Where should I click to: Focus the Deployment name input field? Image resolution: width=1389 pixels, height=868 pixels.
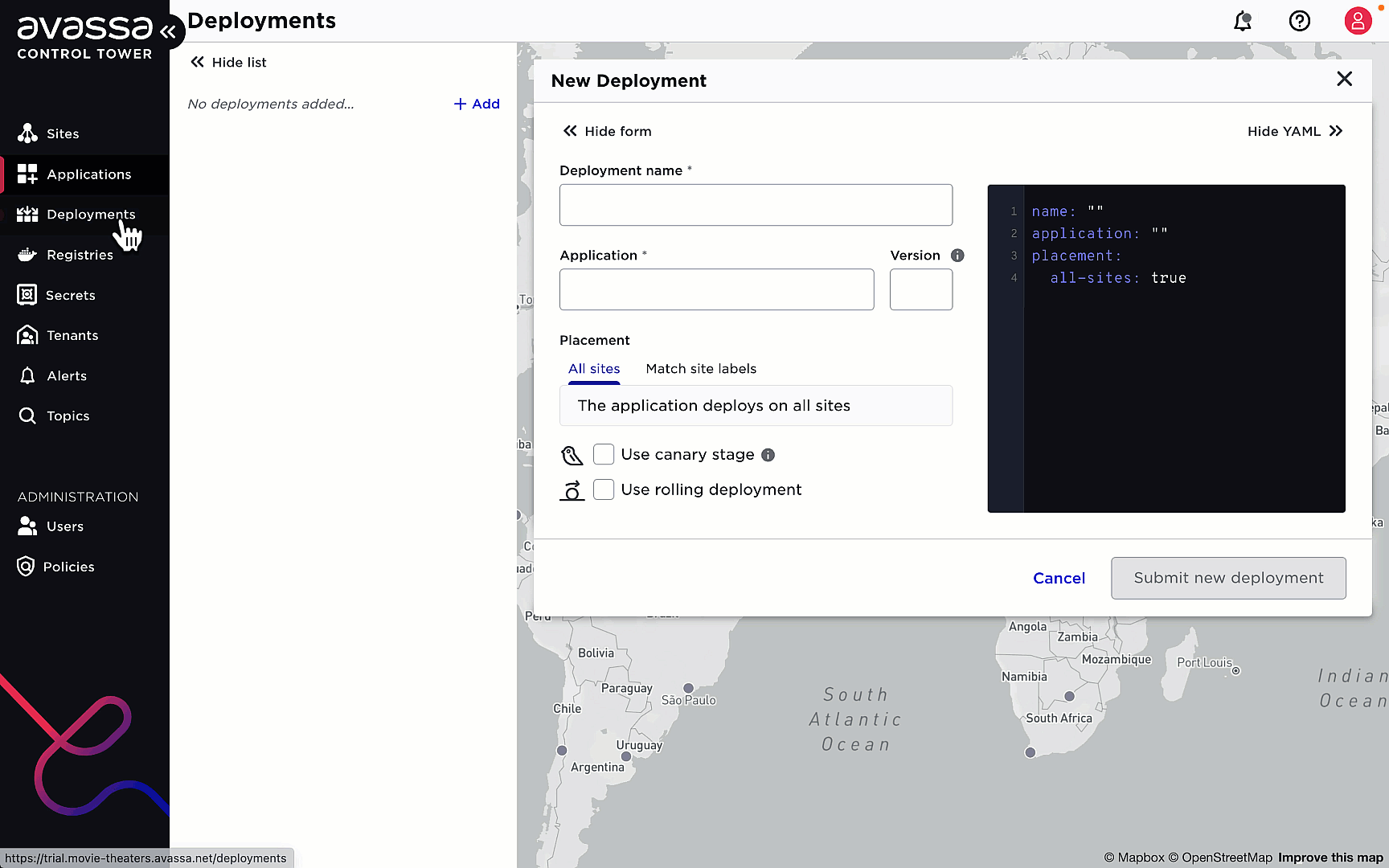coord(756,205)
